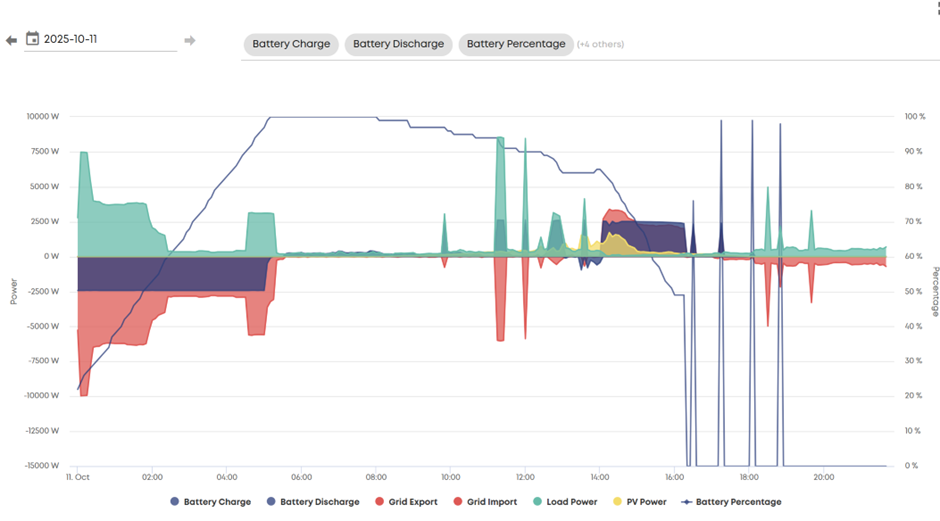940x521 pixels.
Task: Go to next day with right arrow
Action: pos(189,40)
